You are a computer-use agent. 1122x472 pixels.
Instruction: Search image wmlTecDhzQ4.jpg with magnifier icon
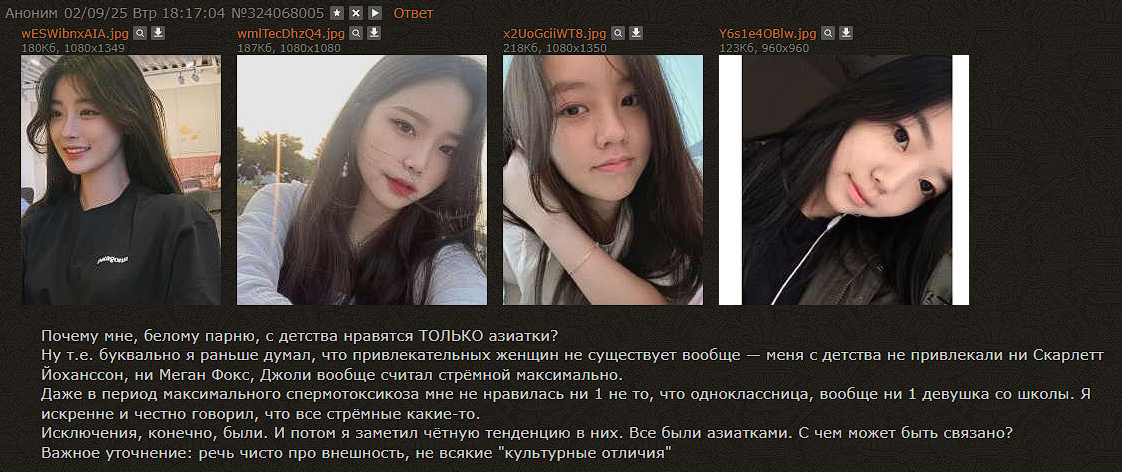coord(356,33)
